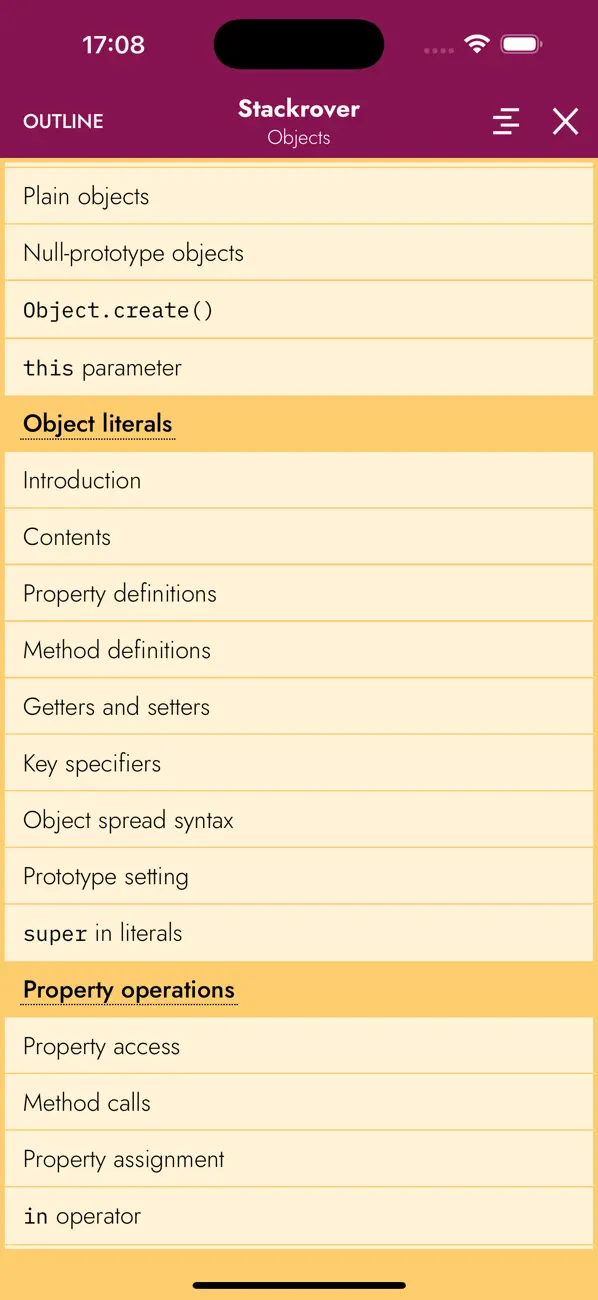The height and width of the screenshot is (1300, 598).
Task: Tap the cellular signal dots icon
Action: coord(438,48)
